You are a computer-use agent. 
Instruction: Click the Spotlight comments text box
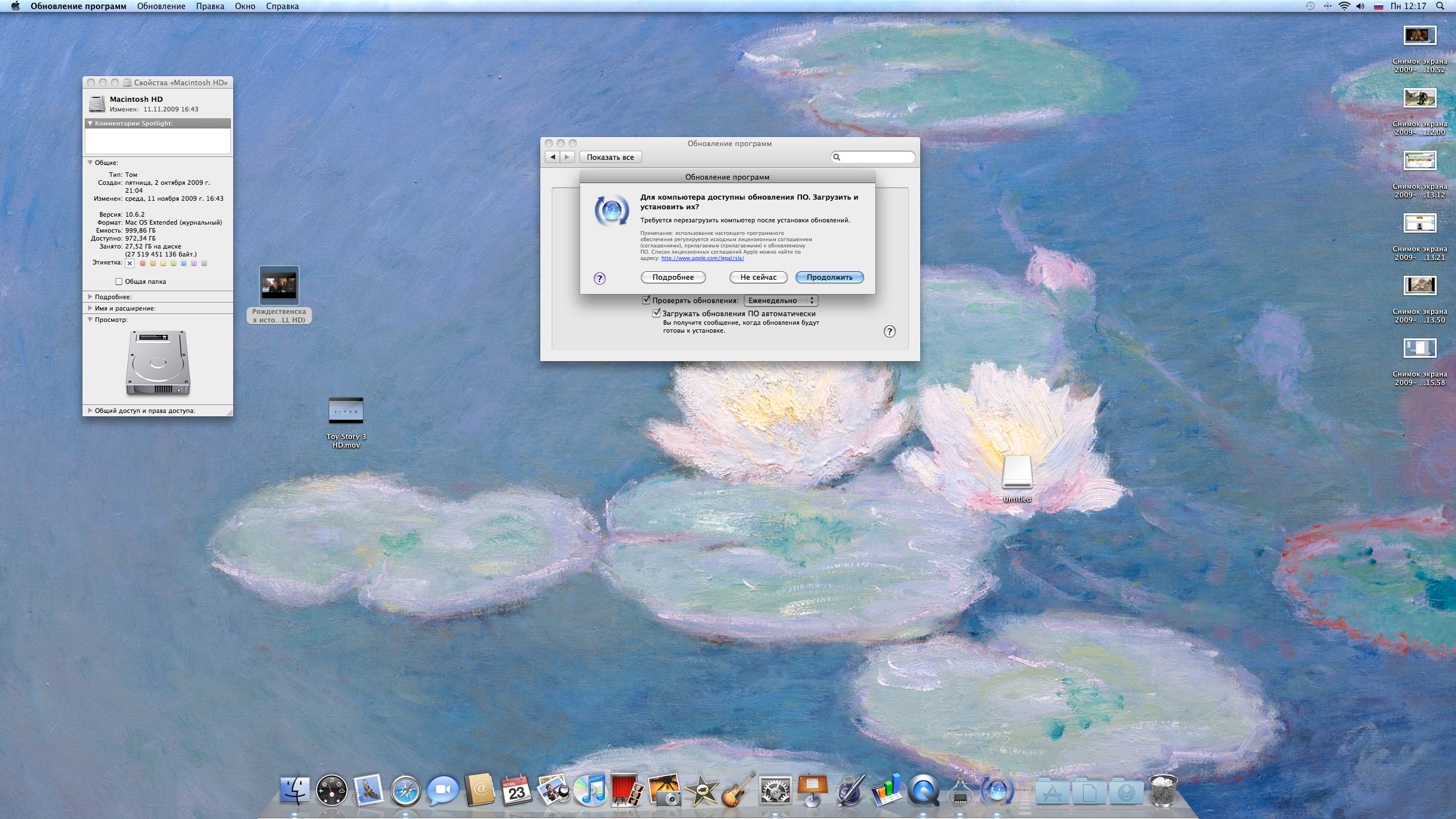pyautogui.click(x=158, y=140)
